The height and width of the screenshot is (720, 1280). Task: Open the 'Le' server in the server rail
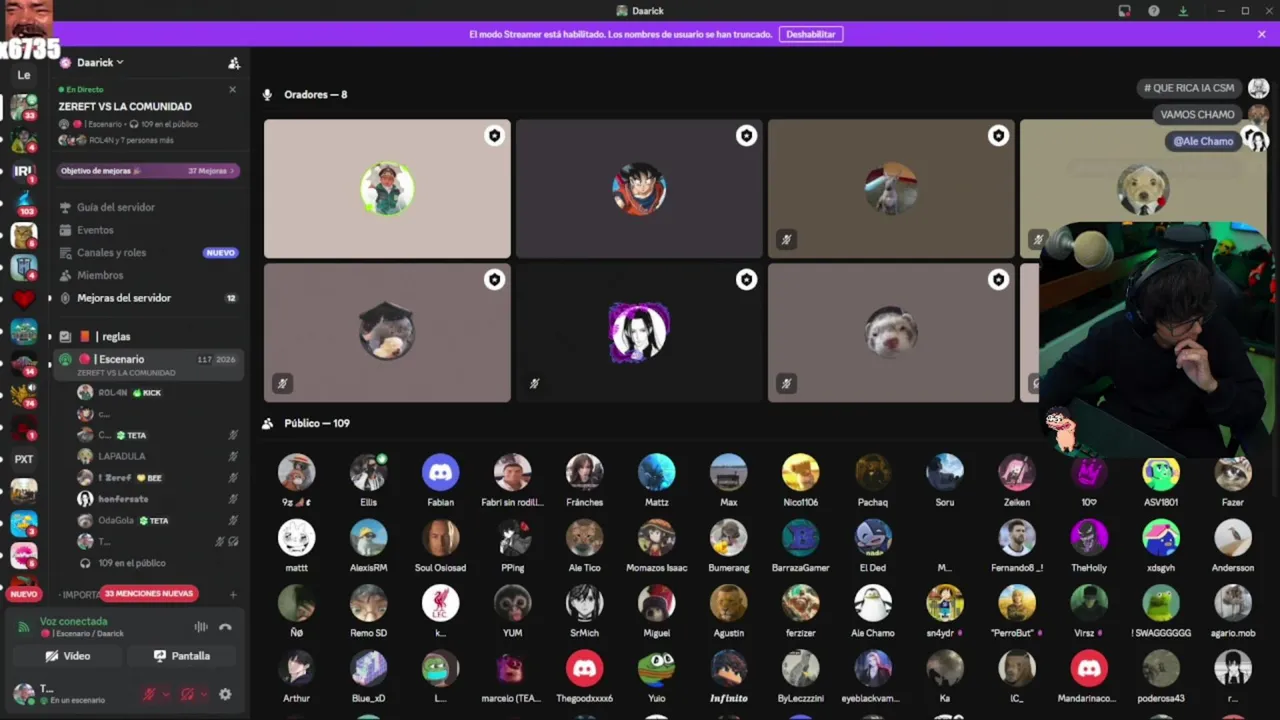point(24,75)
